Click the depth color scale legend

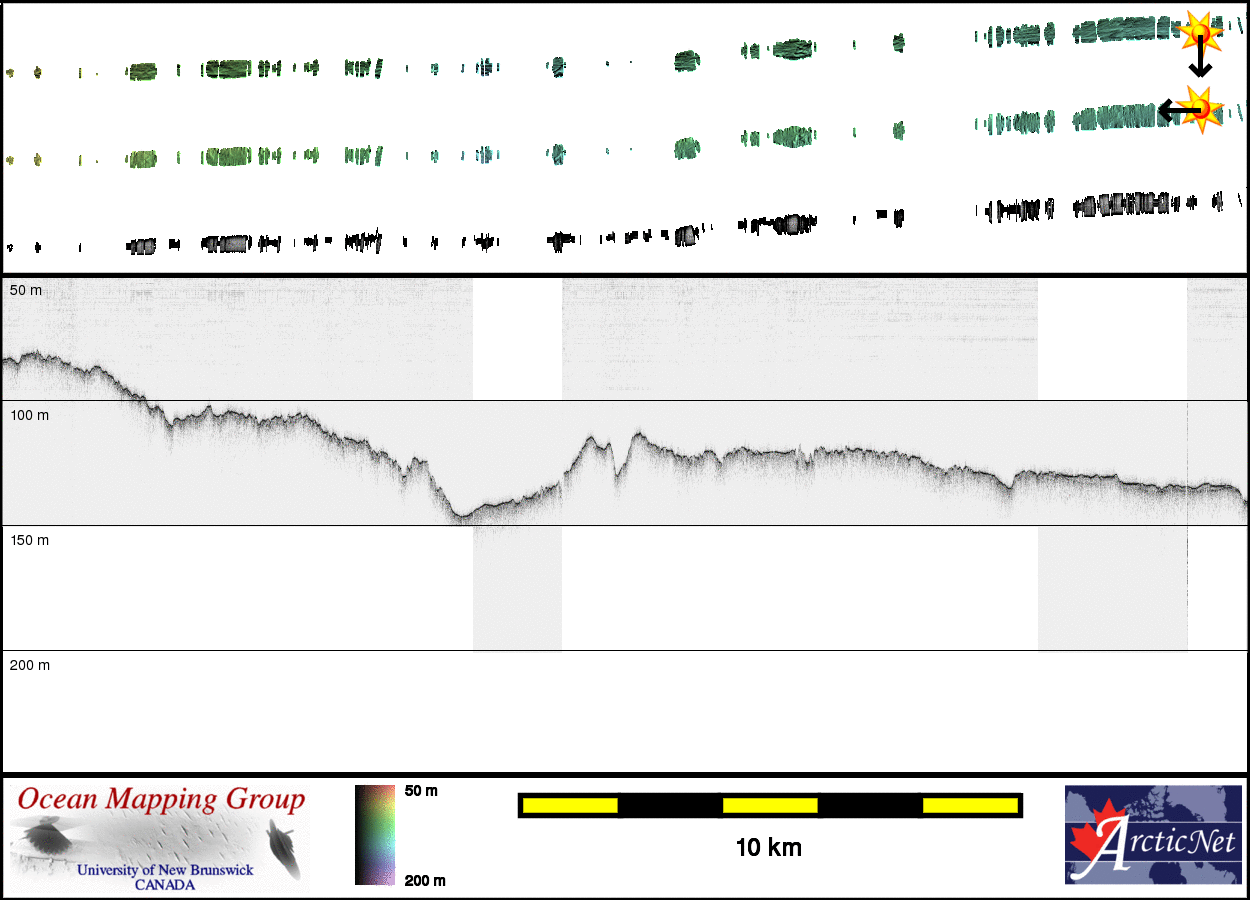(375, 835)
